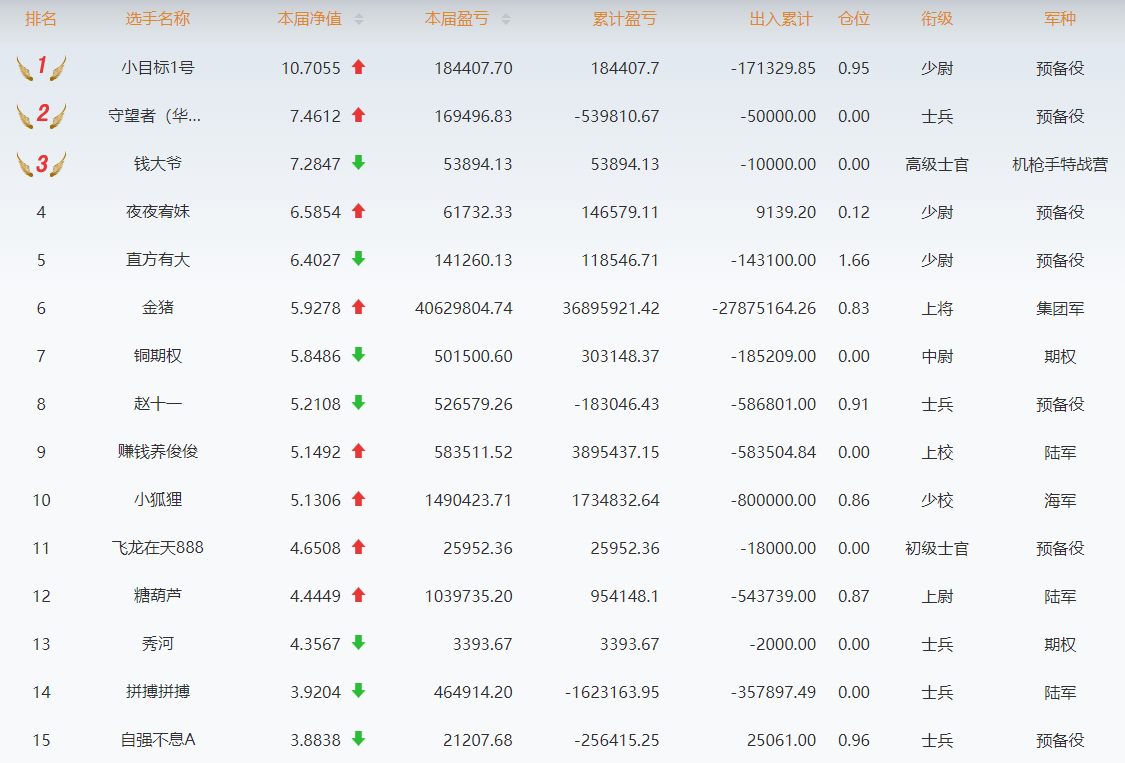Select player name 拼搏拼搏

coord(158,692)
